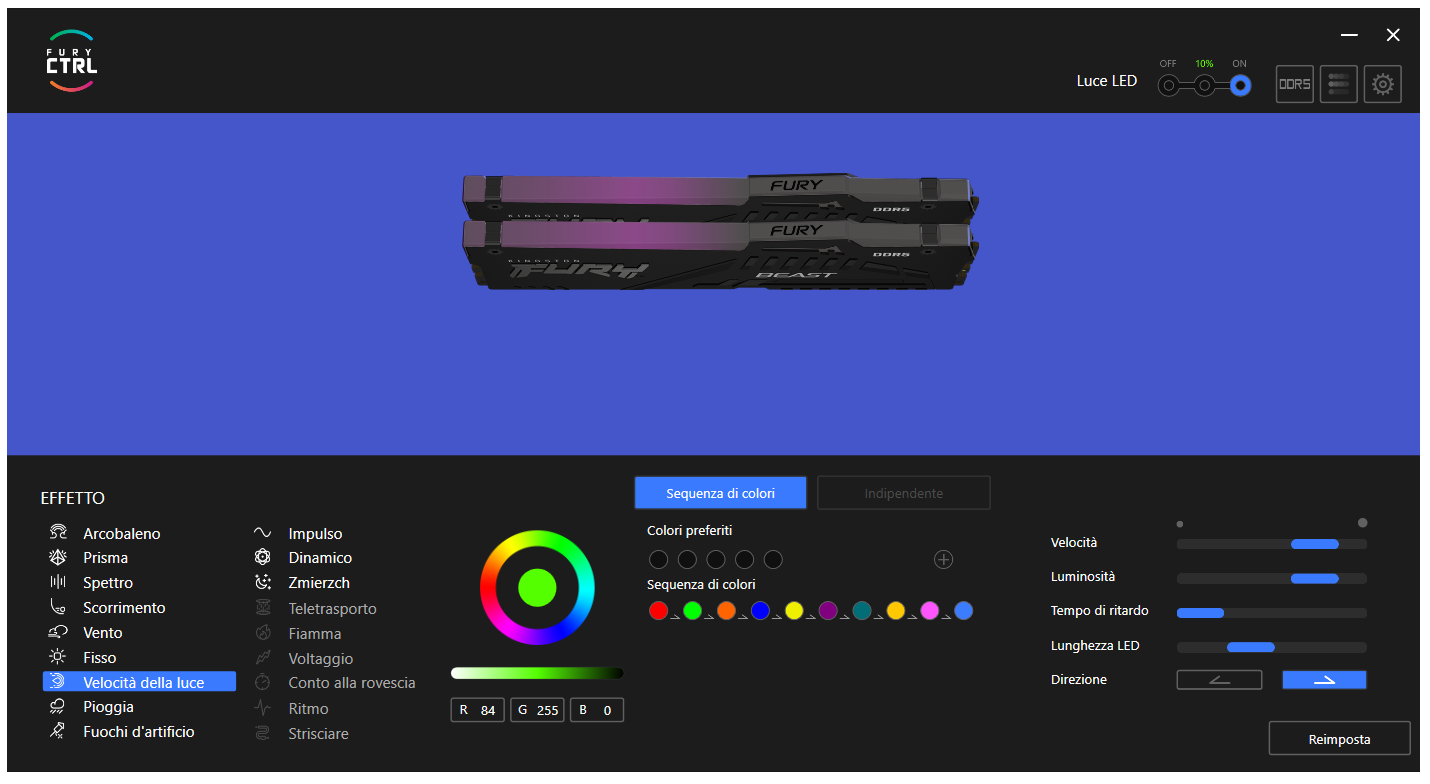Click the G value input field
The width and height of the screenshot is (1430, 784).
pyautogui.click(x=538, y=710)
